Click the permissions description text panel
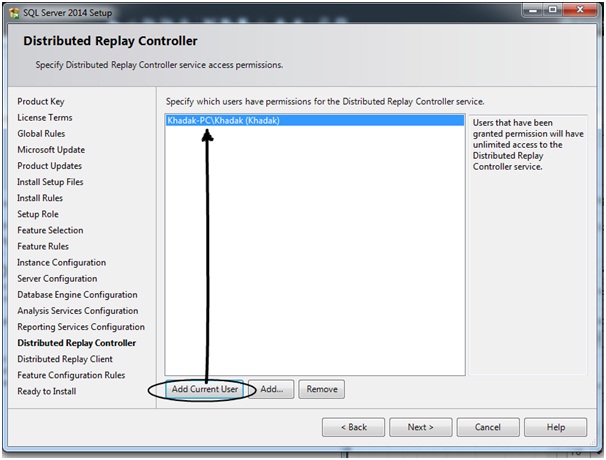 coord(528,244)
